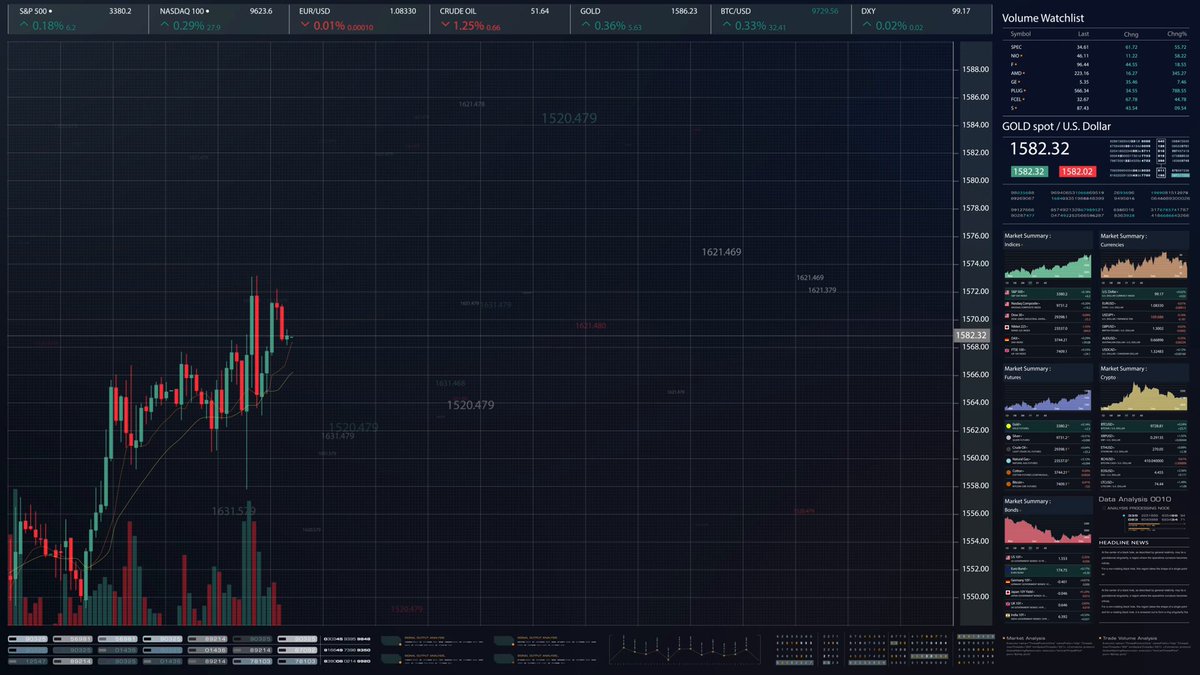
Task: Click the icon beside Natural Gas futures row
Action: pyautogui.click(x=1008, y=460)
